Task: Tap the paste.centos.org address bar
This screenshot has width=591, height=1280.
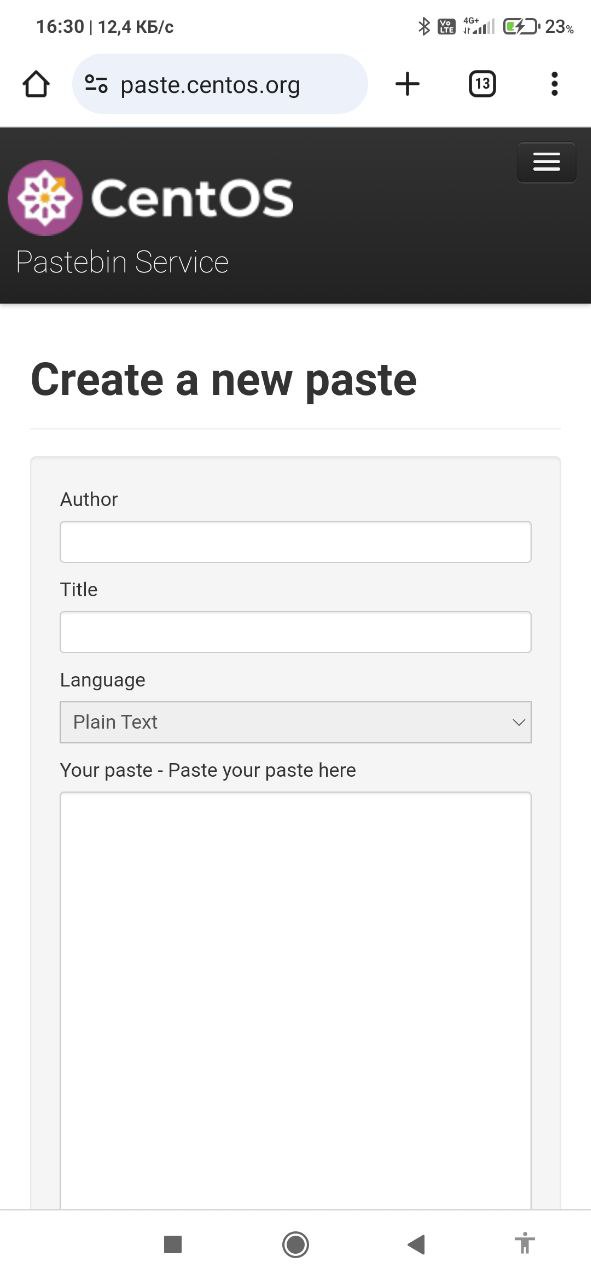Action: 220,85
